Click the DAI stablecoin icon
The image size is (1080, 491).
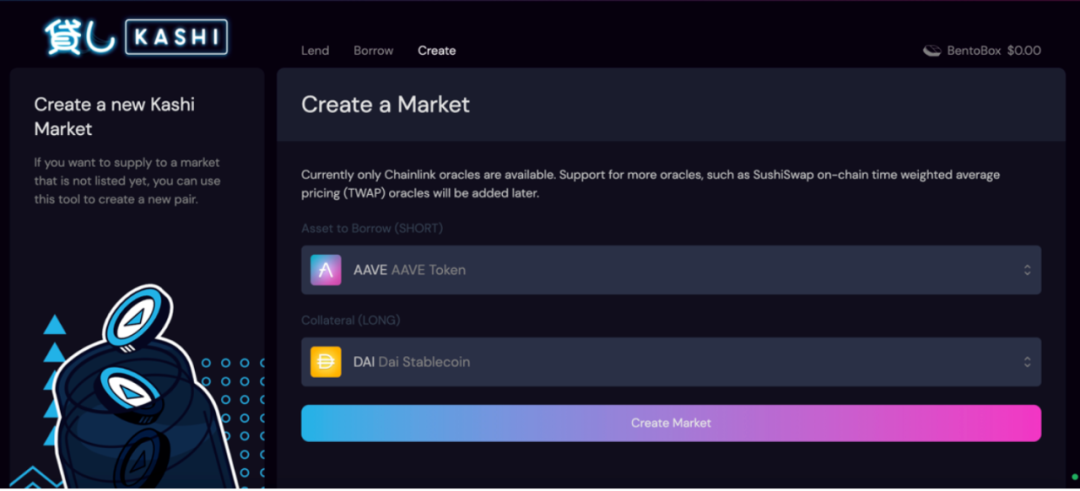(x=326, y=362)
